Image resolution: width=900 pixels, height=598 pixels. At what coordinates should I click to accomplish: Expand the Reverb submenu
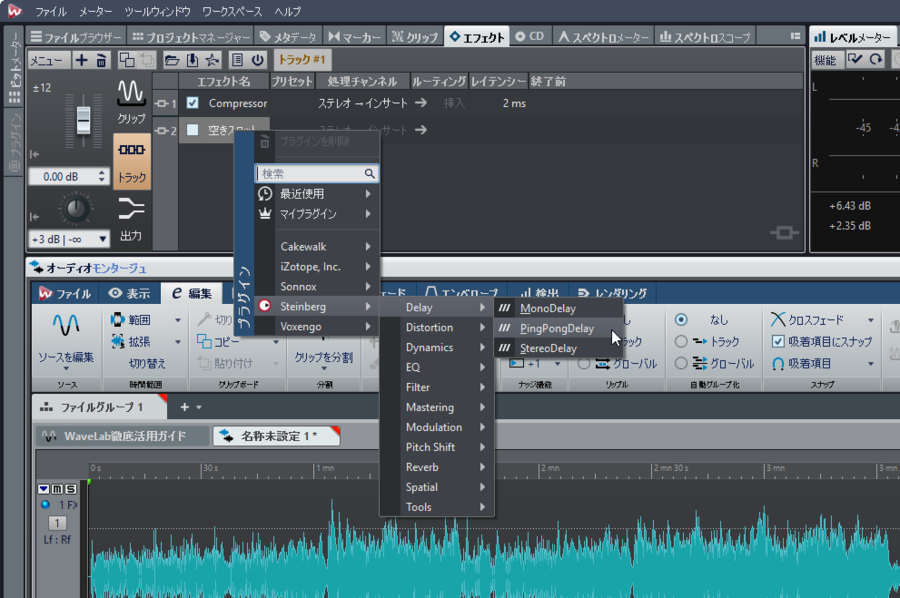click(x=439, y=467)
